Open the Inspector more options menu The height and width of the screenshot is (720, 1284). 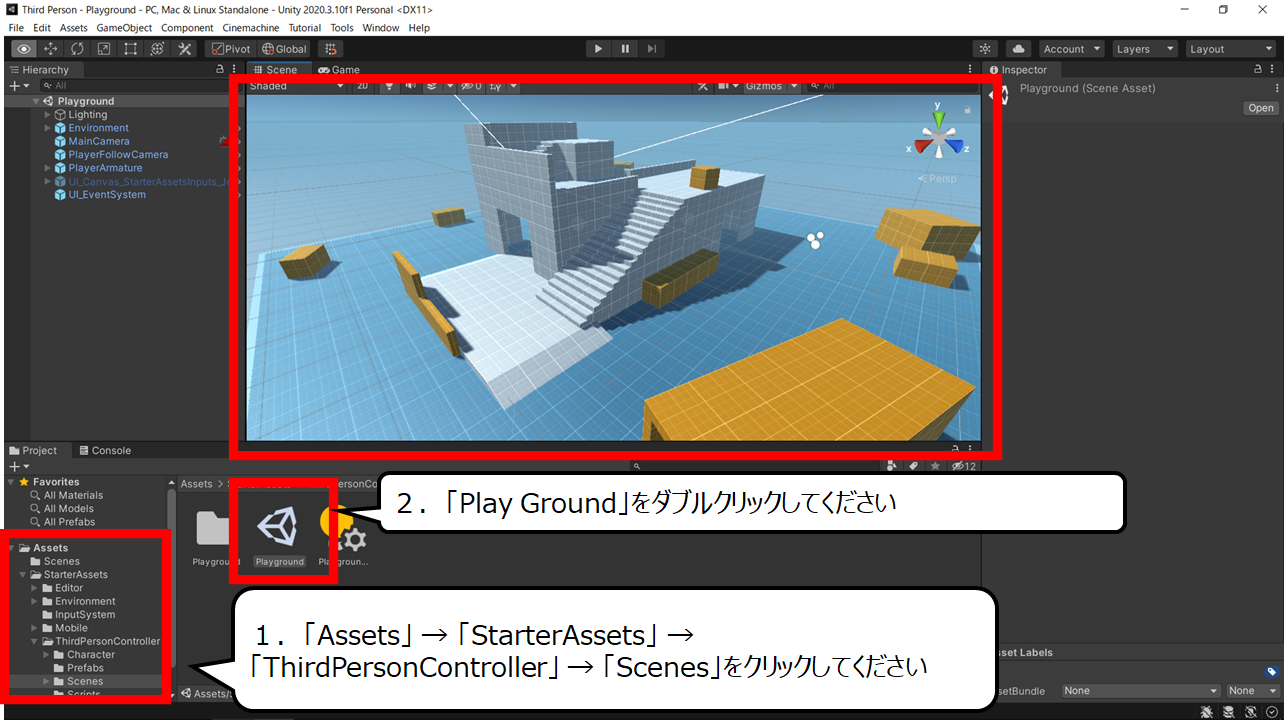[1272, 70]
